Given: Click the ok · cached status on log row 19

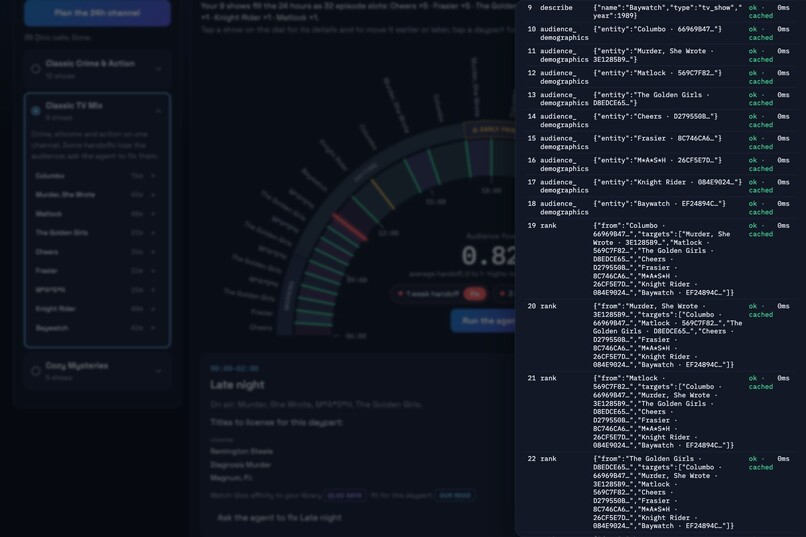Looking at the screenshot, I should (x=761, y=230).
